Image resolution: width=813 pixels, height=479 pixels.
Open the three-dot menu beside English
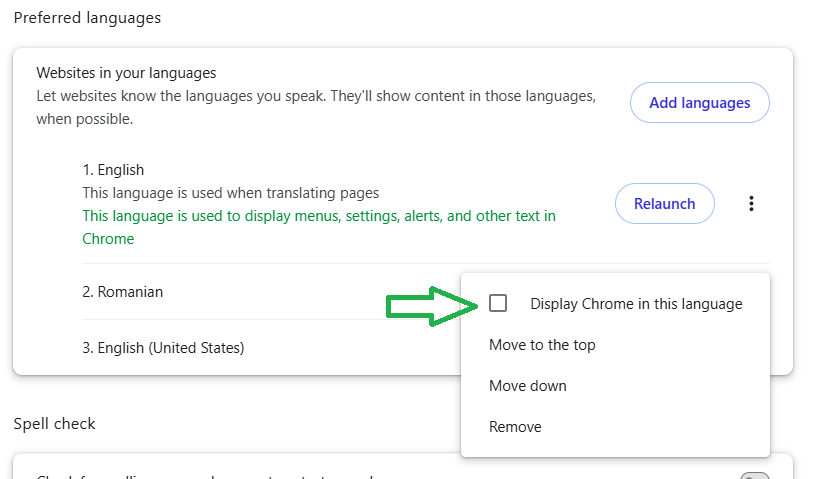[x=751, y=204]
